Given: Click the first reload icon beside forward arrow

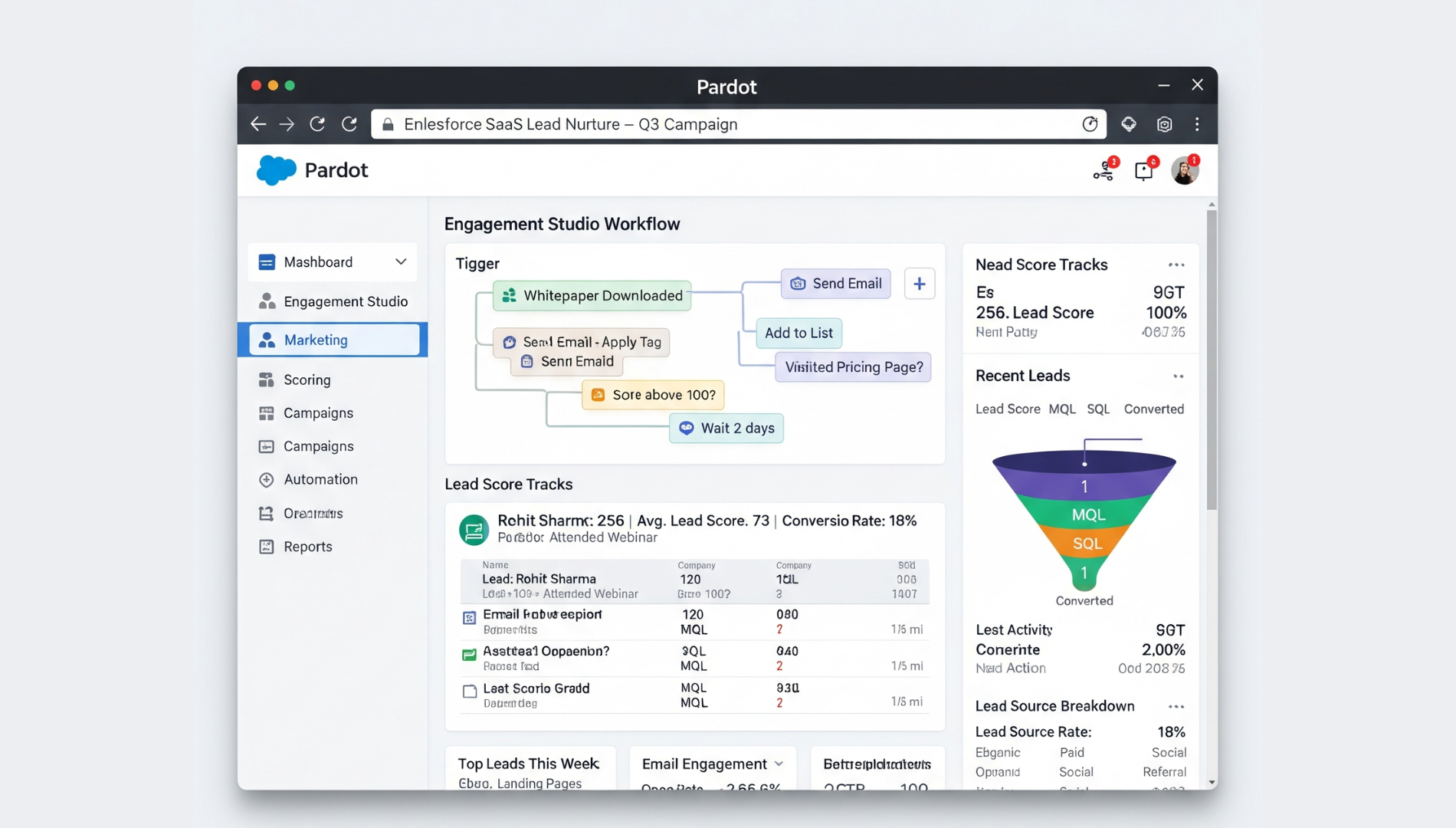Looking at the screenshot, I should coord(317,124).
